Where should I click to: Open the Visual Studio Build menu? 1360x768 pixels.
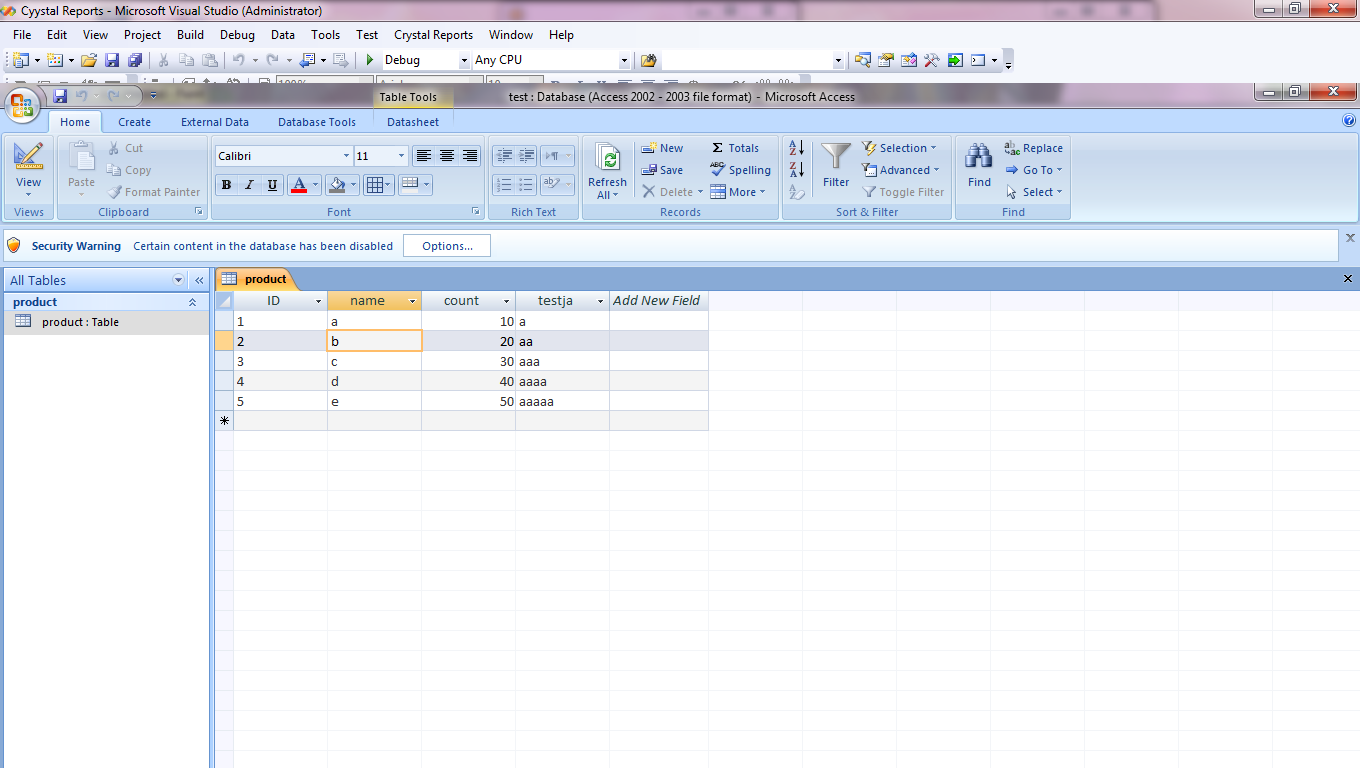coord(190,35)
